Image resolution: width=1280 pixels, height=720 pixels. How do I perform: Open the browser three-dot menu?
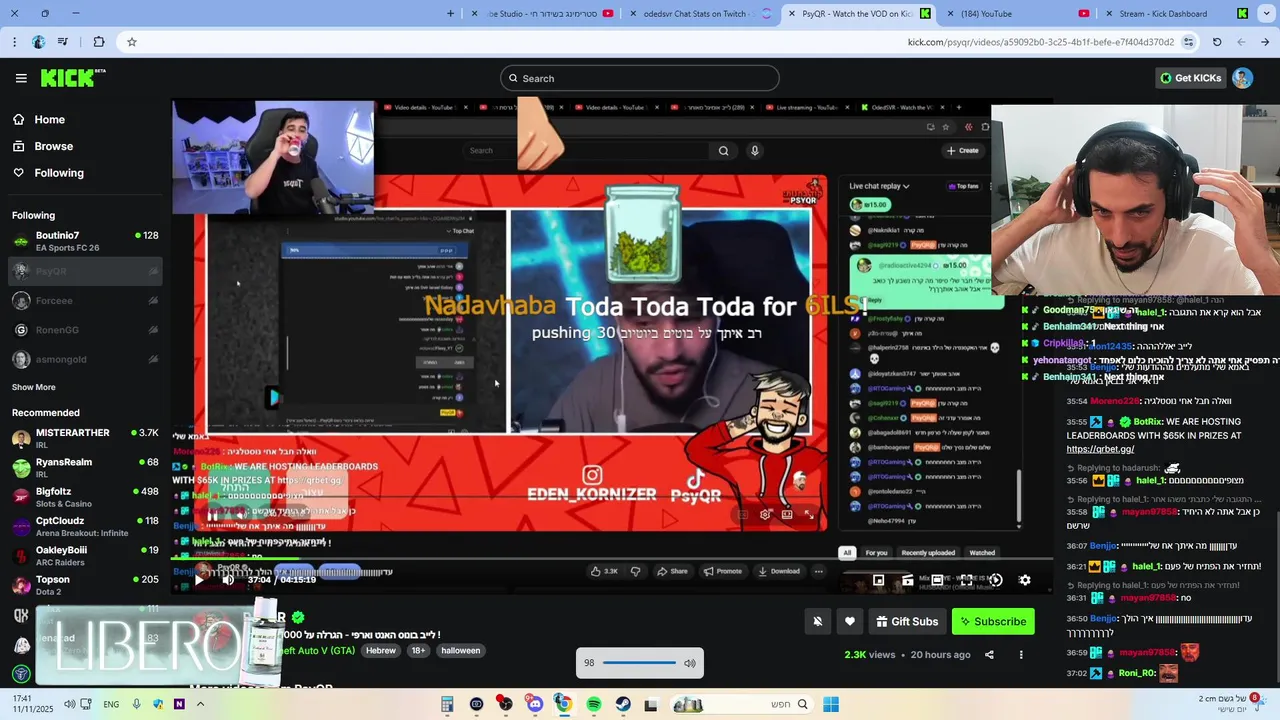click(14, 42)
